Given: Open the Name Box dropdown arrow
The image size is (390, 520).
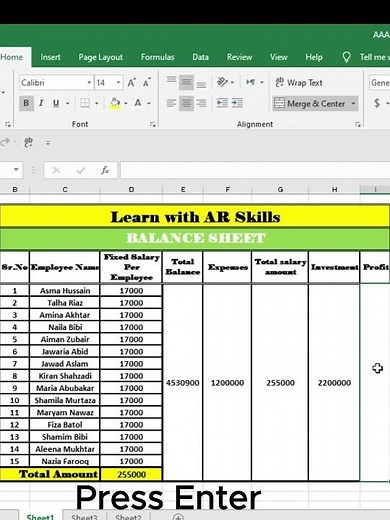Looking at the screenshot, I should 16,170.
